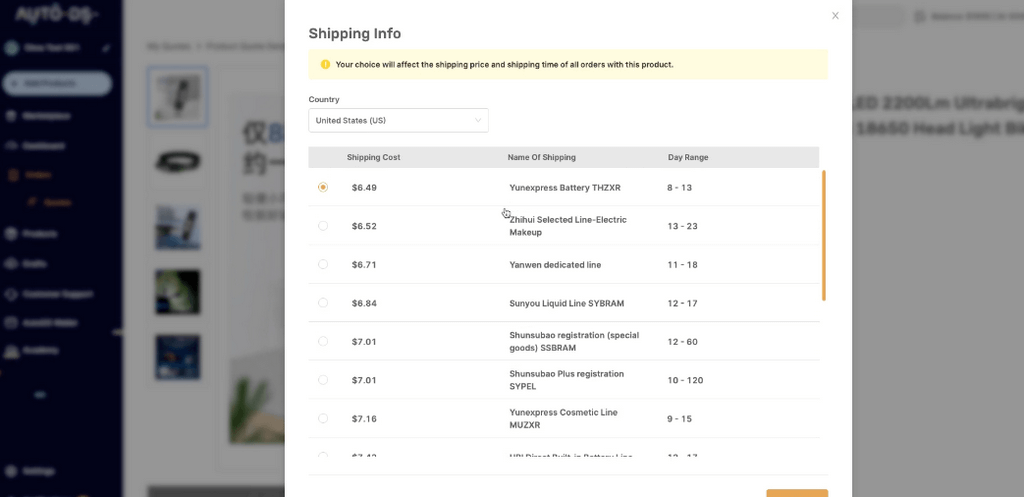Click the $6.84 shipping cost
This screenshot has height=497, width=1024.
point(364,303)
